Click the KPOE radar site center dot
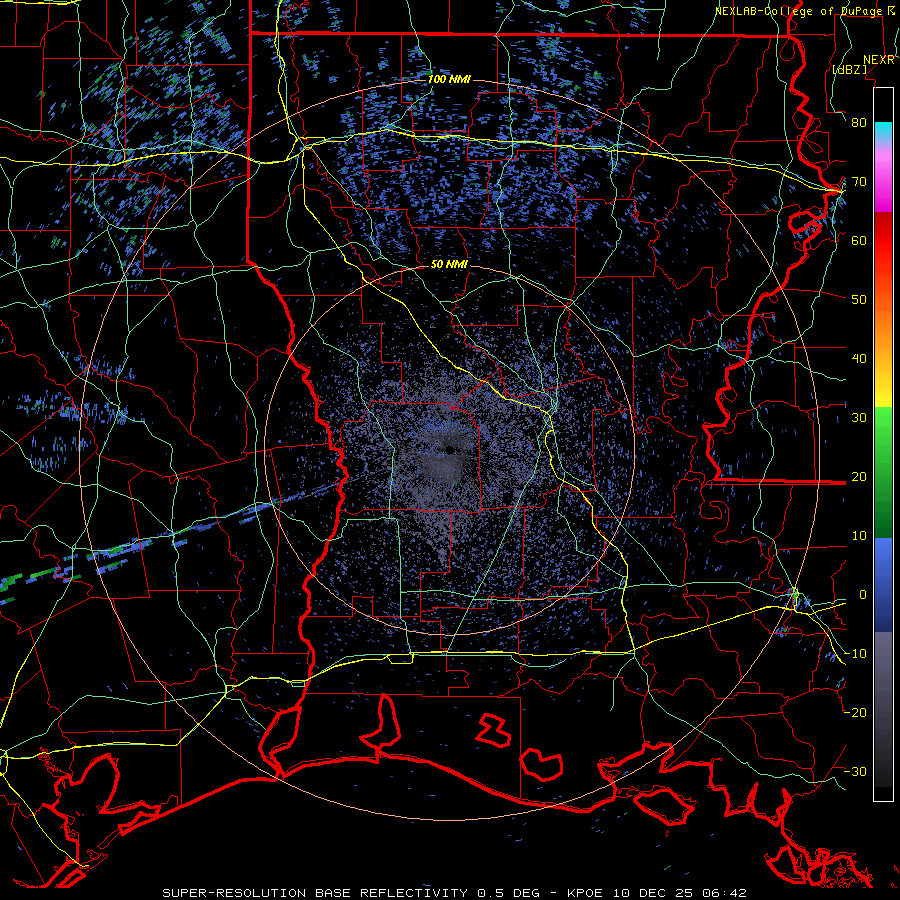Viewport: 900px width, 900px height. click(x=451, y=449)
